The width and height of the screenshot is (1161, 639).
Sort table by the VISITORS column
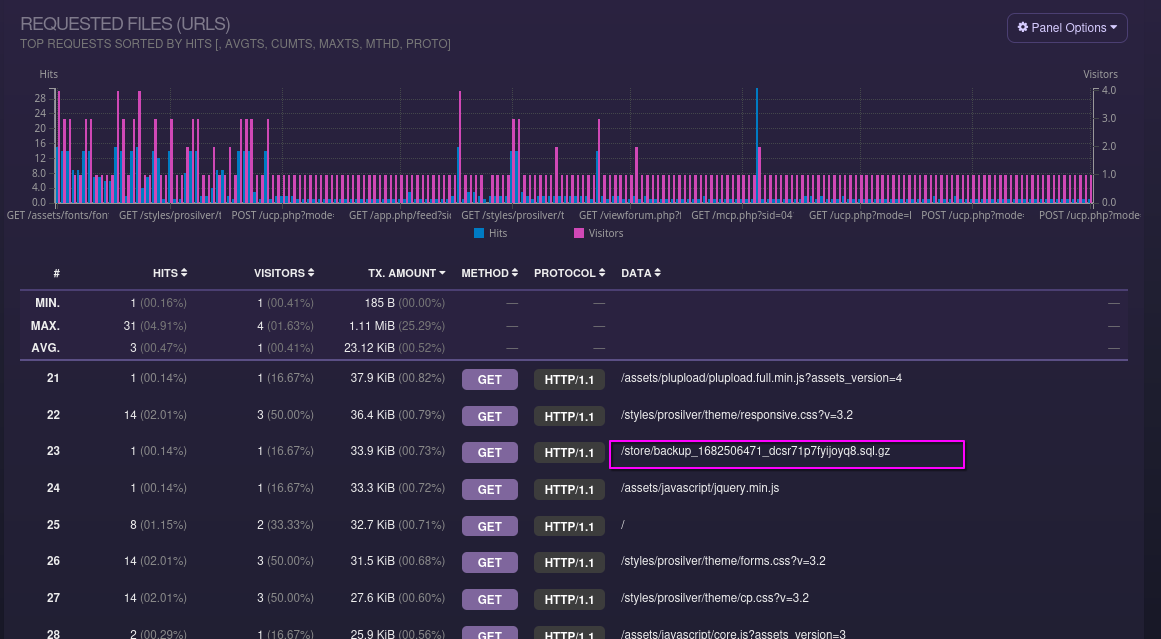284,273
